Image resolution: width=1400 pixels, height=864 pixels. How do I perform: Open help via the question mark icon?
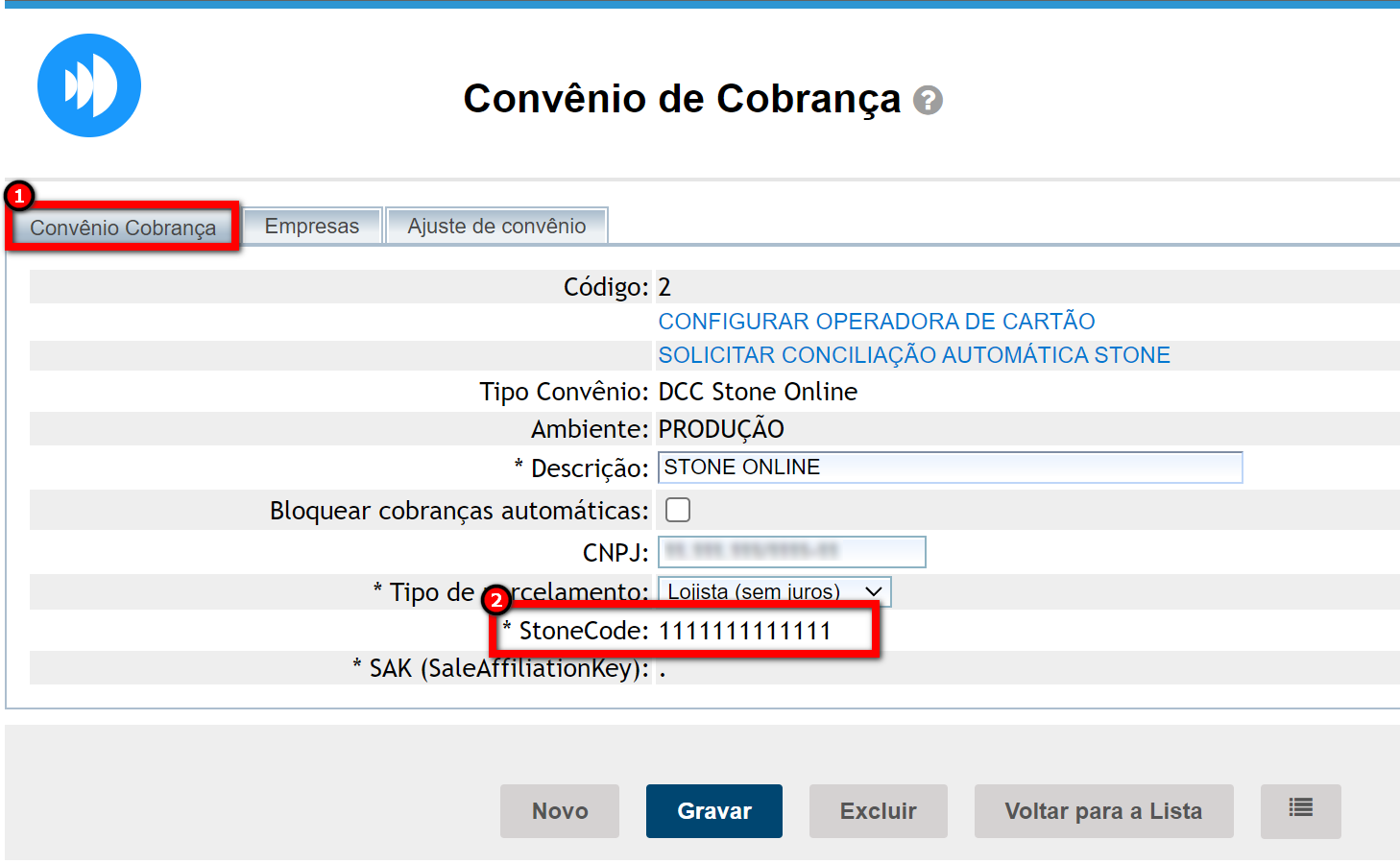[928, 100]
